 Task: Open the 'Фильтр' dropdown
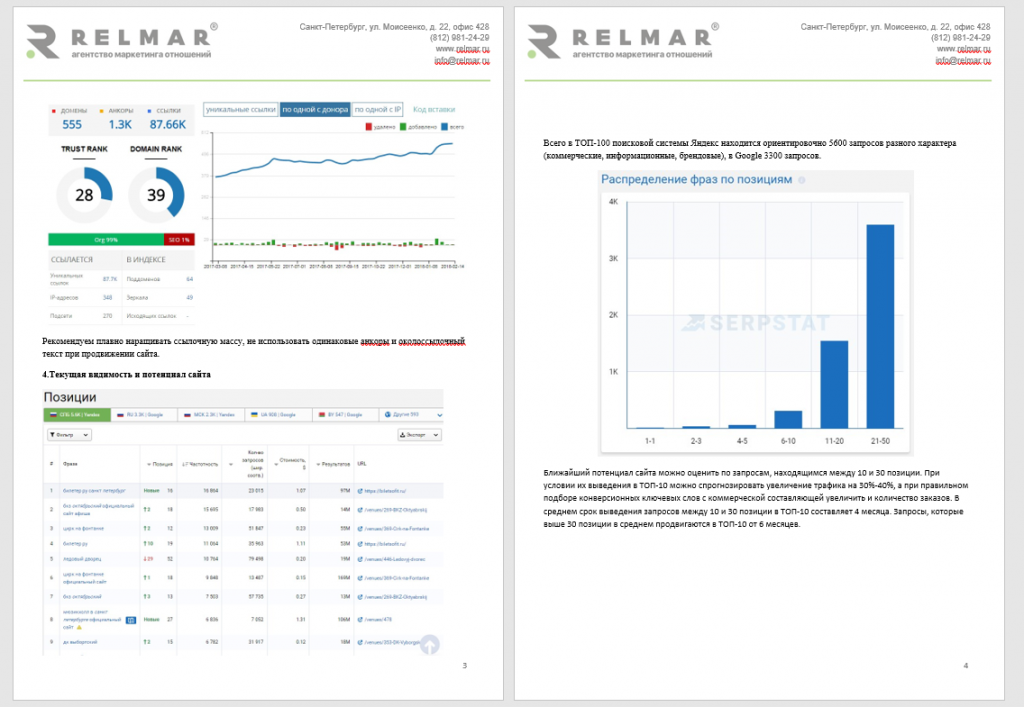pos(69,435)
